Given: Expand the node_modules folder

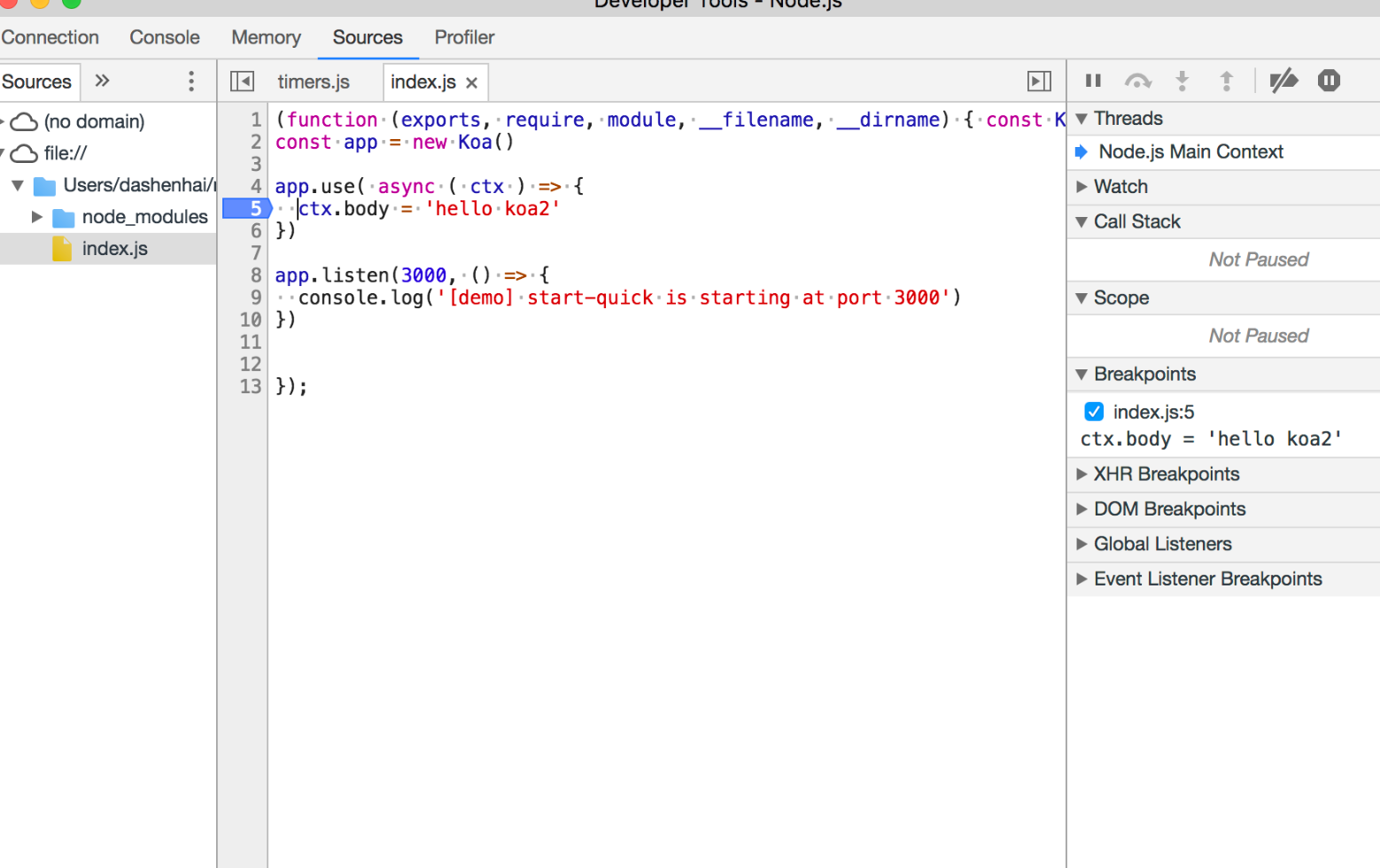Looking at the screenshot, I should point(37,217).
